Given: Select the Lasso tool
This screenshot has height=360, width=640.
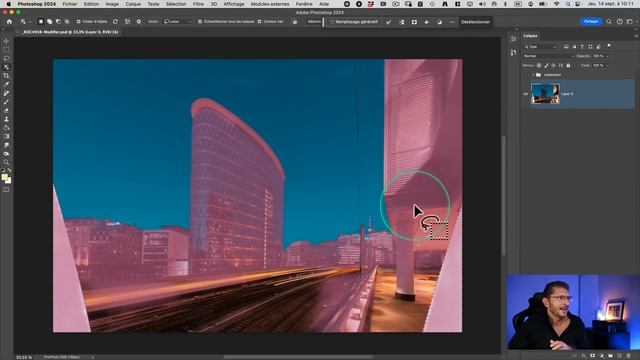Looking at the screenshot, I should tap(6, 58).
